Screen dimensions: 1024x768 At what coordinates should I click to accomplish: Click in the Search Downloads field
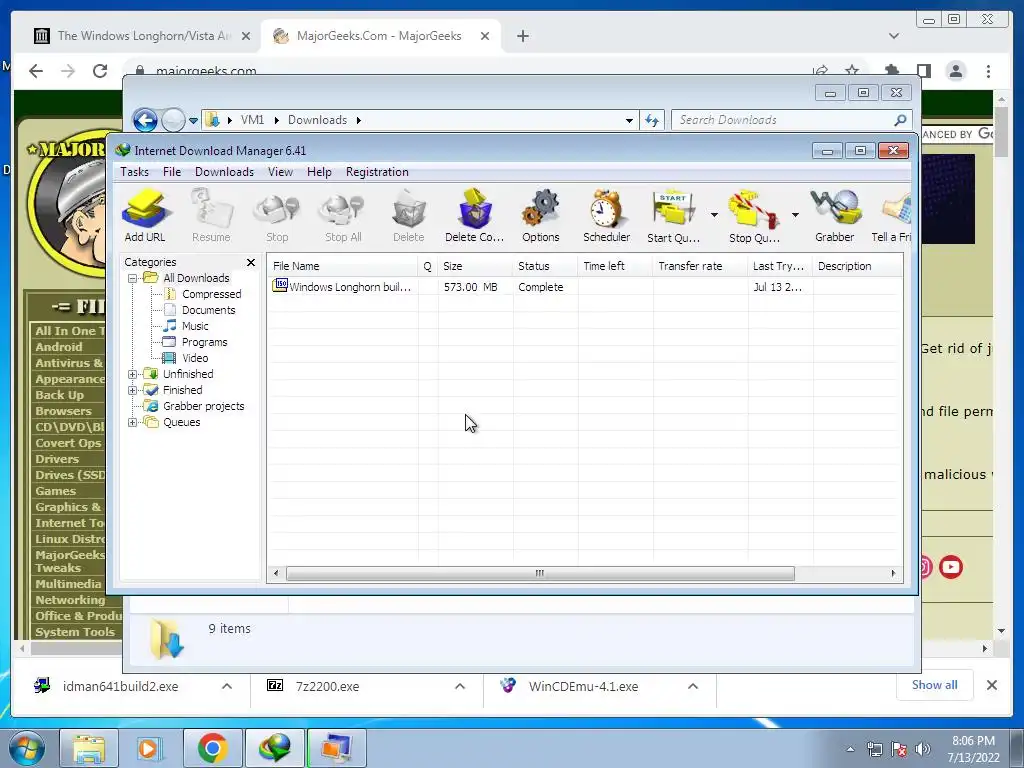coord(784,120)
